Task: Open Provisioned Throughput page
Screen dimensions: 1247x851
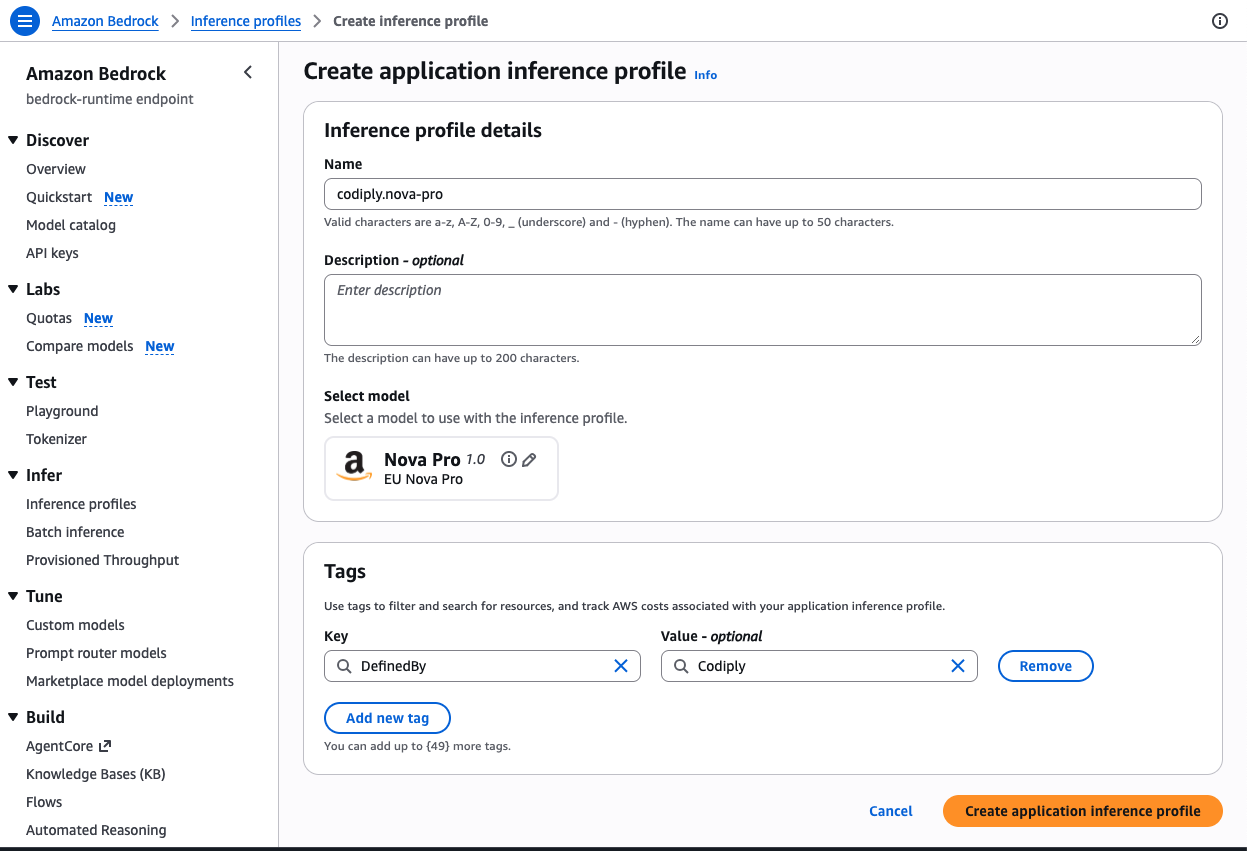Action: coord(103,560)
